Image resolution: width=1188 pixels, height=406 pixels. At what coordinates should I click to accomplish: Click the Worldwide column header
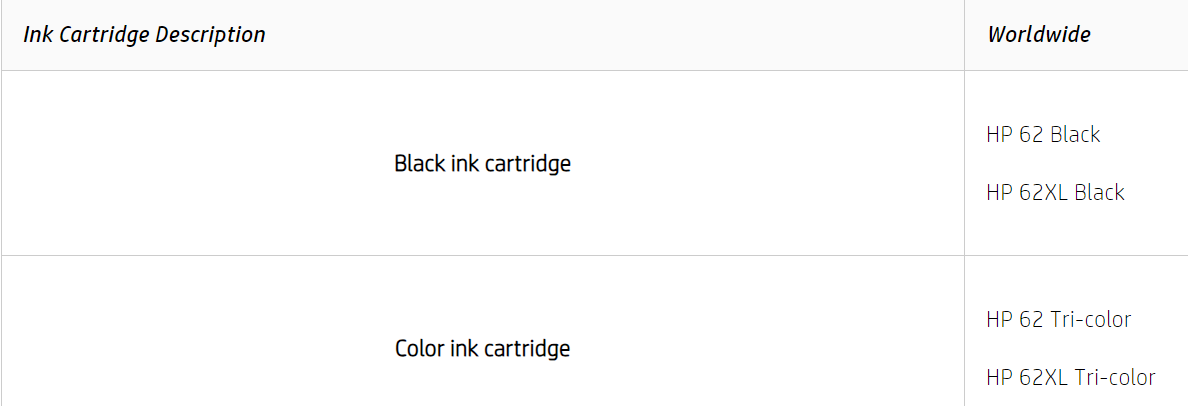(x=1039, y=35)
